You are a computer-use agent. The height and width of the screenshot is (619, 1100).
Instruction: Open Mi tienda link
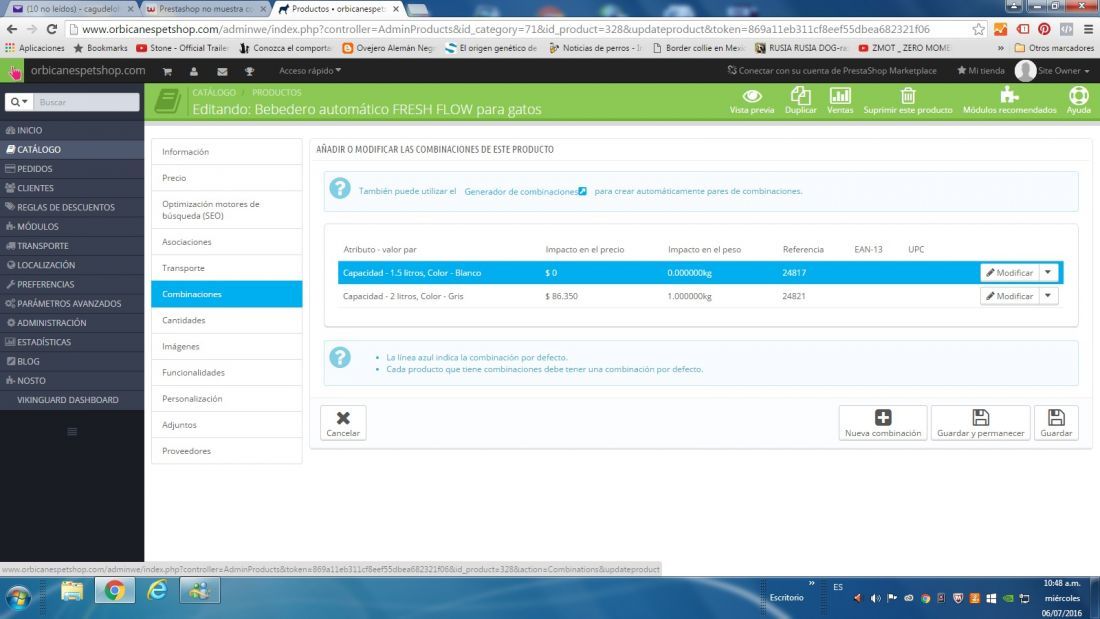pos(981,71)
